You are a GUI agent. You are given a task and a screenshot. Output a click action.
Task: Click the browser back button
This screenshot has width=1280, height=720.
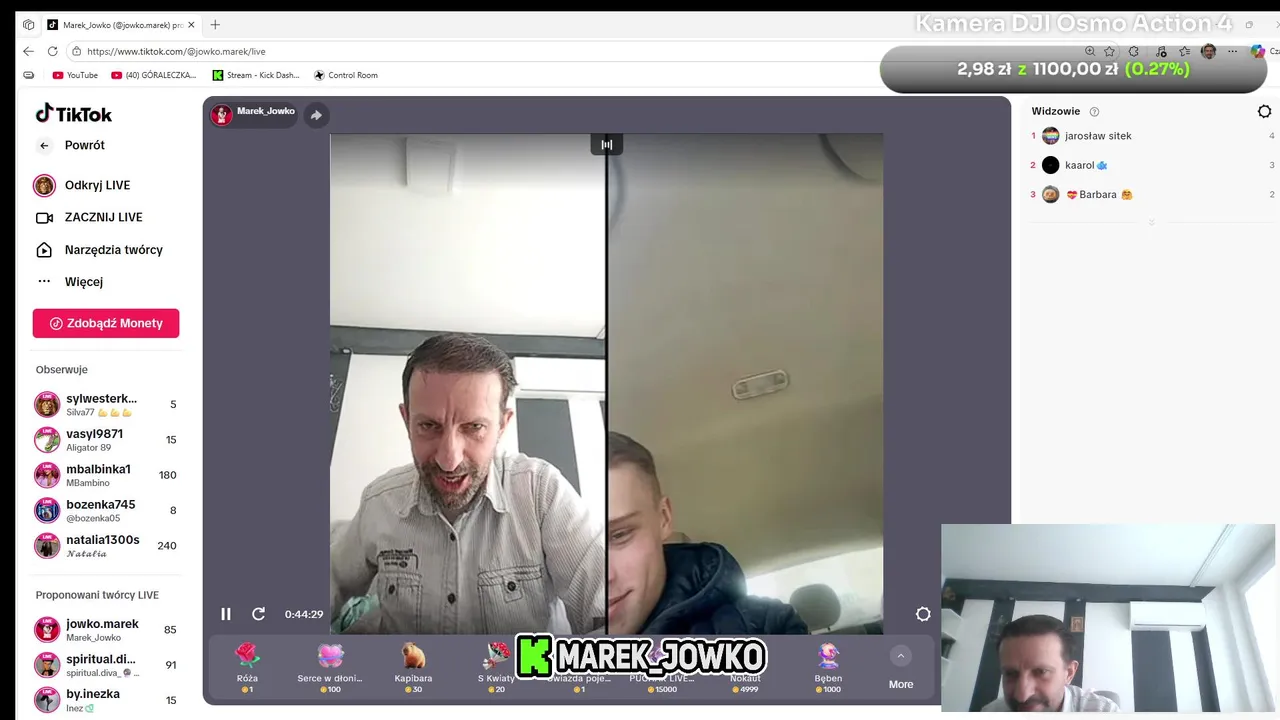pyautogui.click(x=28, y=51)
